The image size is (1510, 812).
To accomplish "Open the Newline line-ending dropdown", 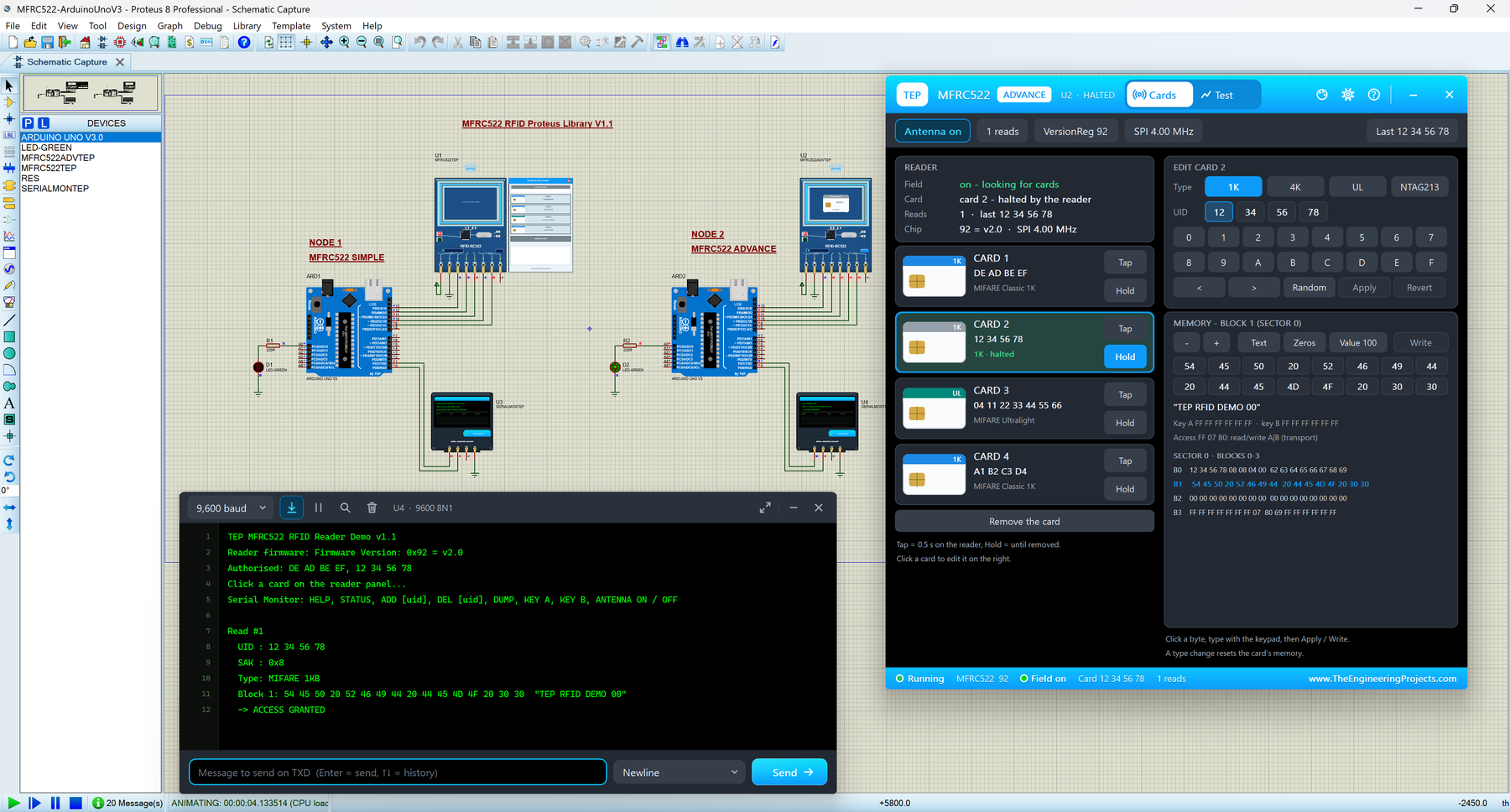I will point(679,773).
